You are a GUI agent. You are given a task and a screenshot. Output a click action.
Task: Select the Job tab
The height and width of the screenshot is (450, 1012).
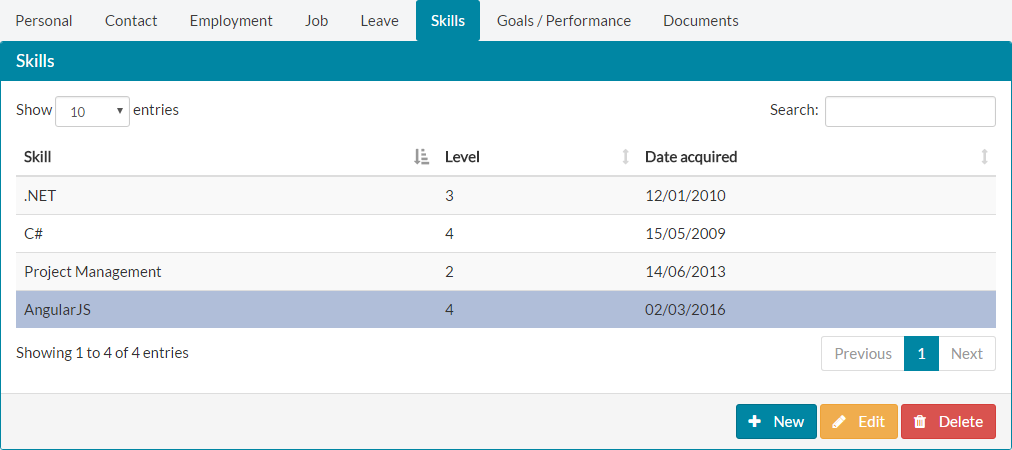[x=316, y=21]
